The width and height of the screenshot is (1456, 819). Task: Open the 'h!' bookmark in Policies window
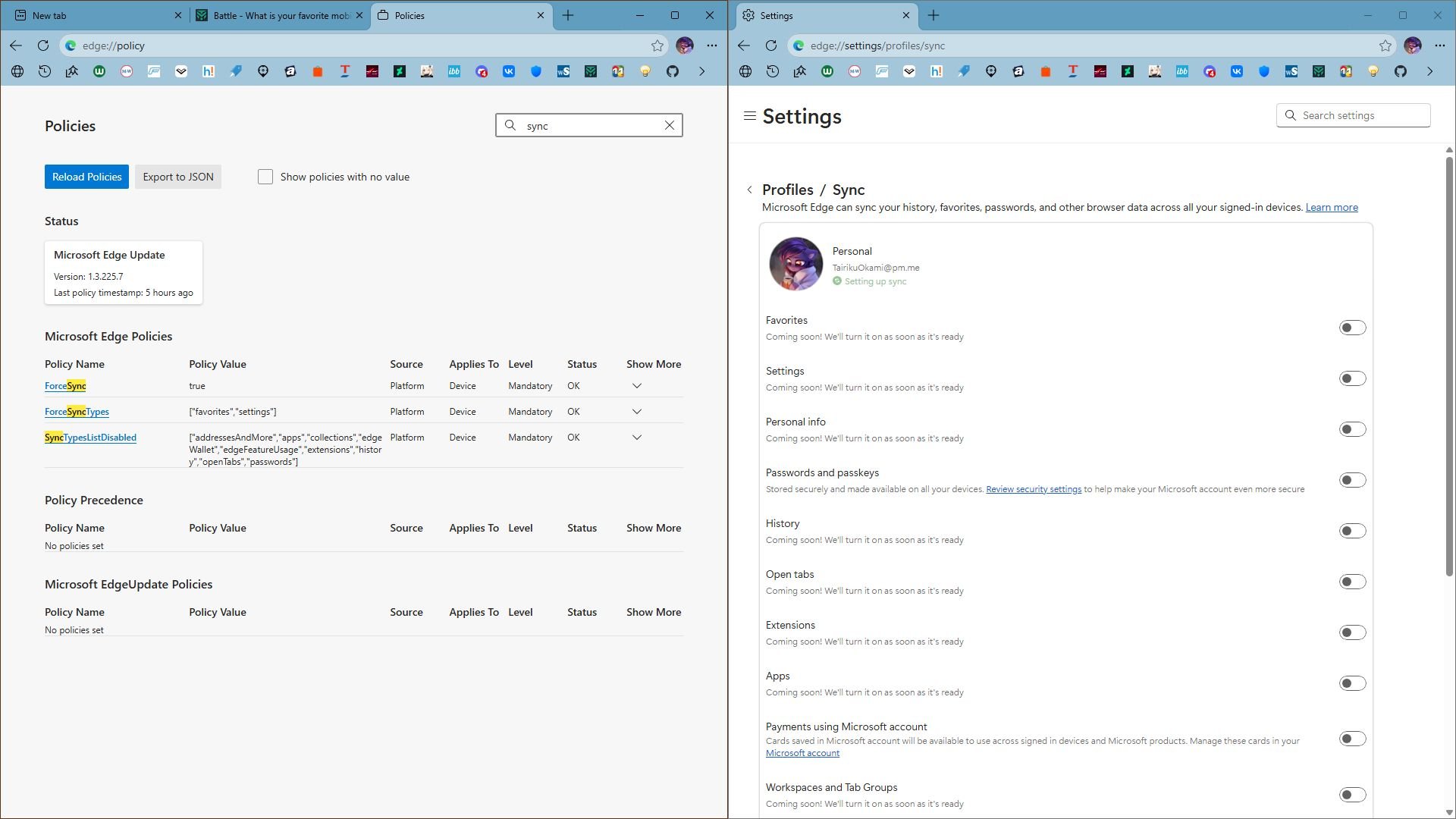click(x=209, y=71)
